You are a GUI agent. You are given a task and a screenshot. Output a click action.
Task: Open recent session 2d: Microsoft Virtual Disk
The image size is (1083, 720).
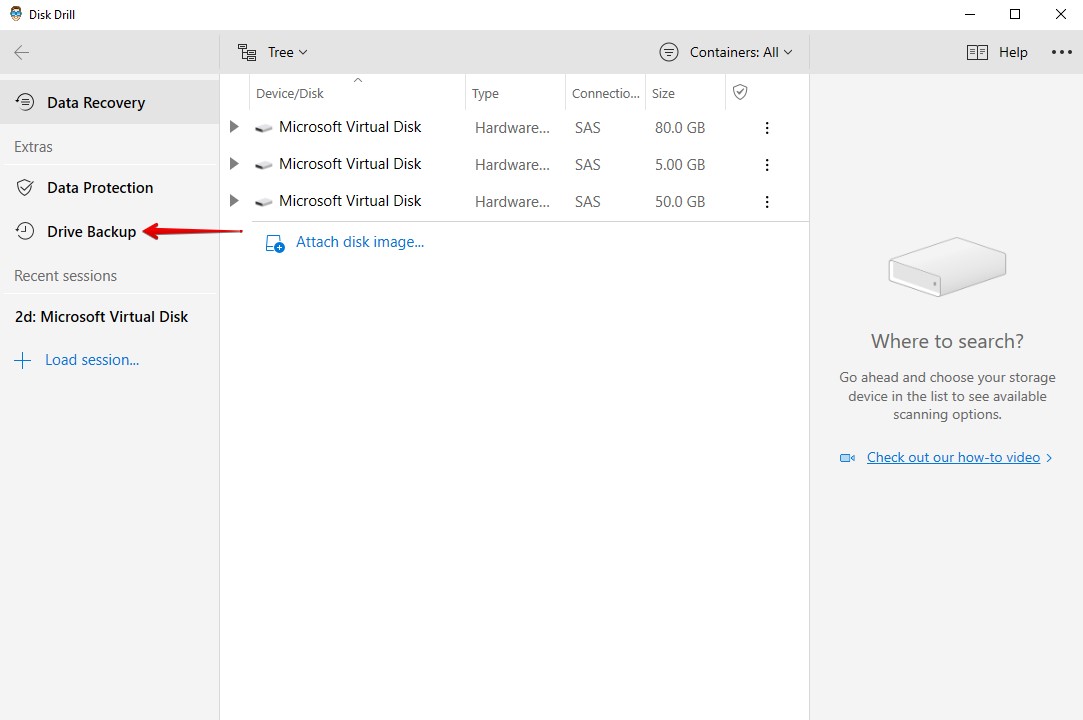coord(102,316)
